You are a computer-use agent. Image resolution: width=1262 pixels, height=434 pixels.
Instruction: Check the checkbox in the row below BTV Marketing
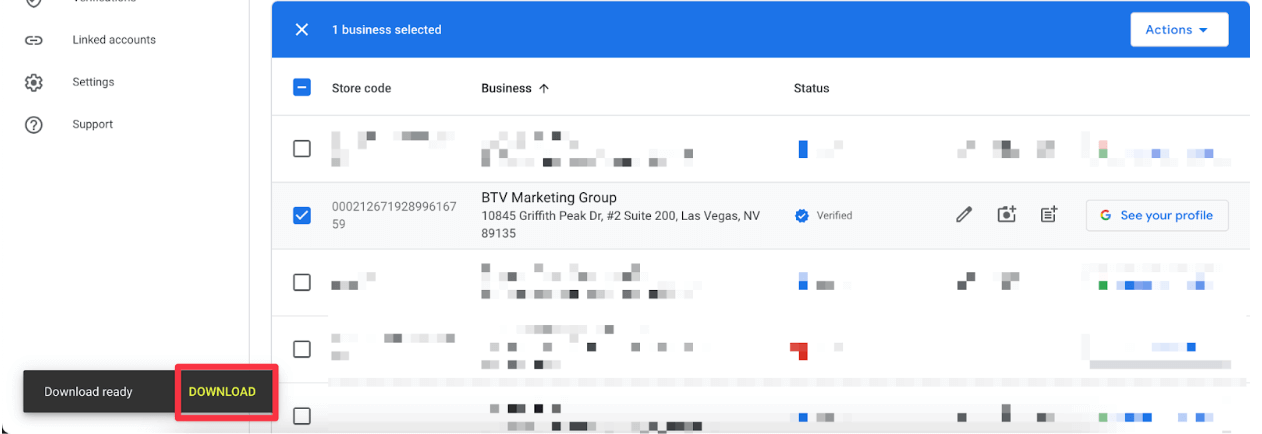[x=302, y=282]
